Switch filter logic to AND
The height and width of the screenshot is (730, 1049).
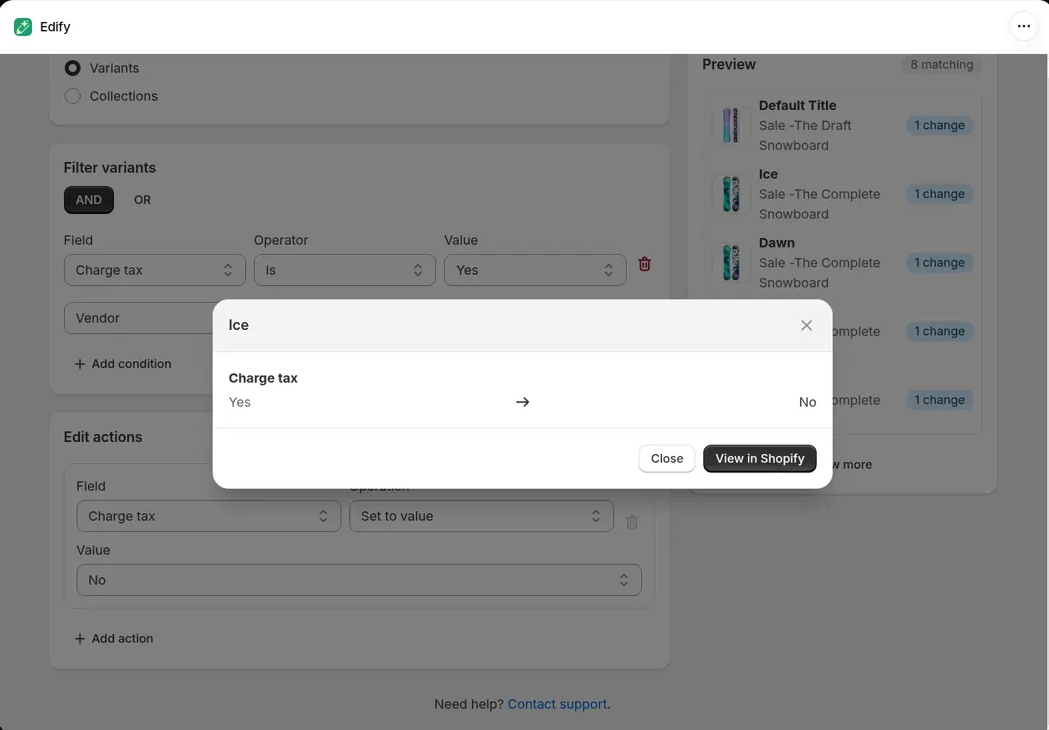pos(88,200)
